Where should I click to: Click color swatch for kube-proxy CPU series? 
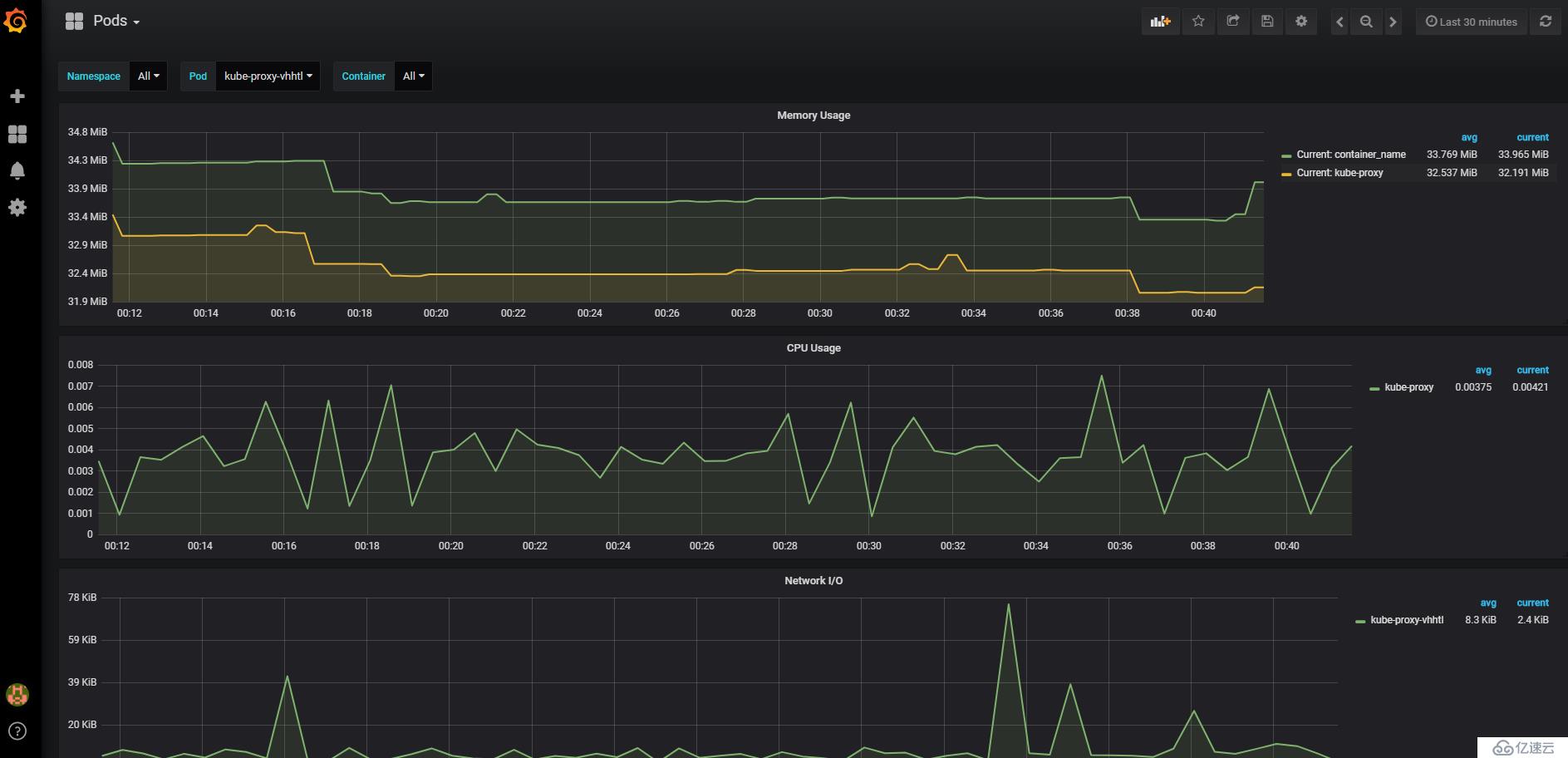(1374, 388)
